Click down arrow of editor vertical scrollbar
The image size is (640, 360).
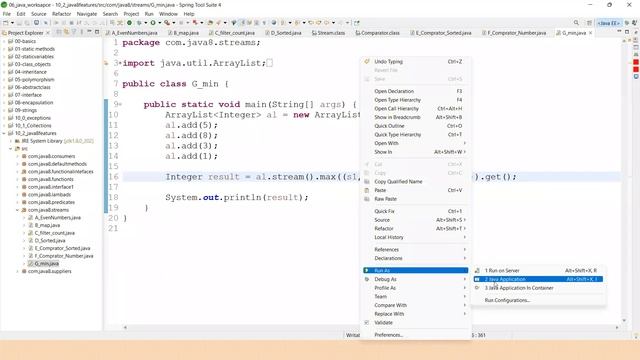click(x=624, y=320)
